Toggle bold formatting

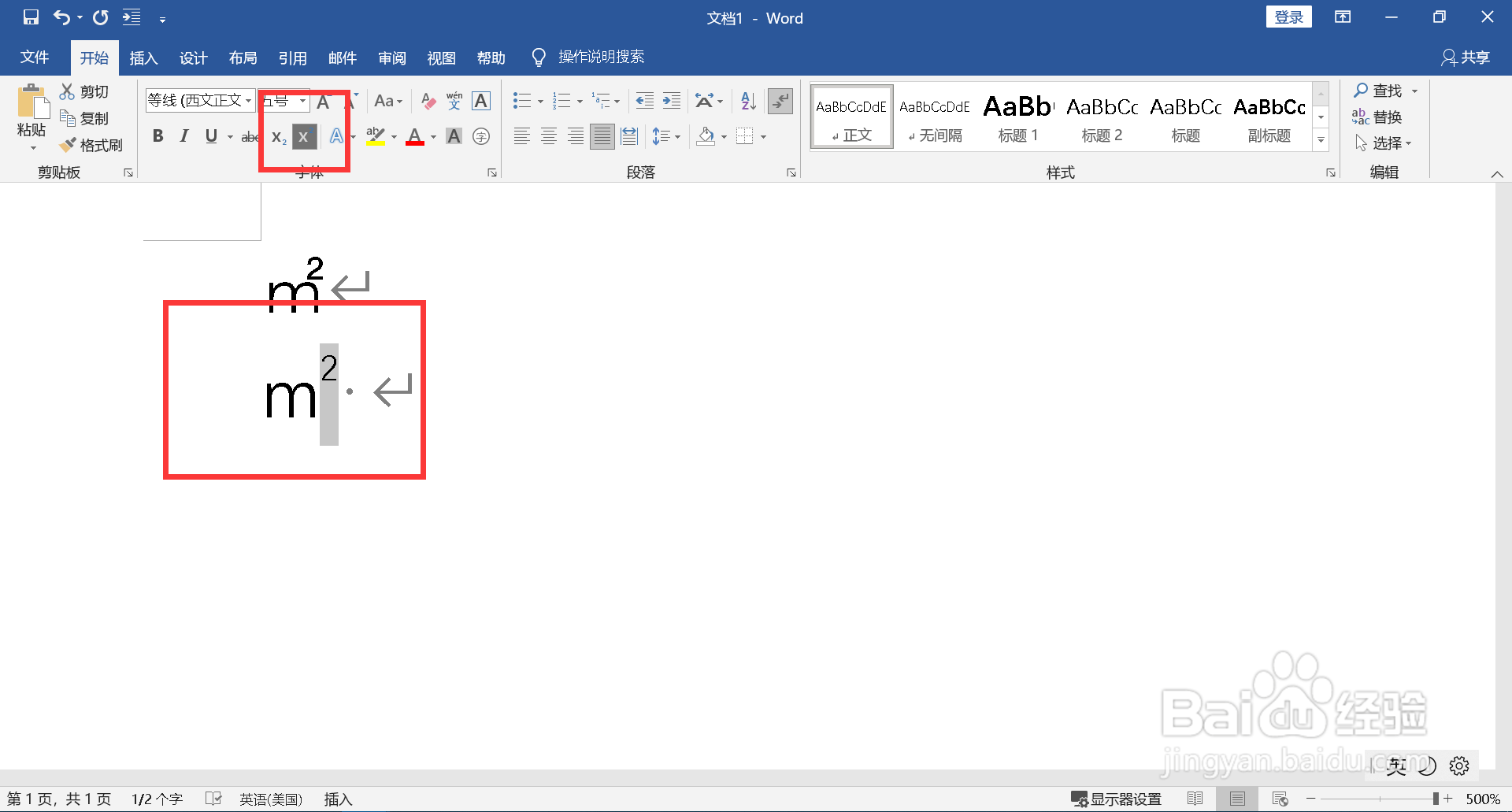pos(158,136)
